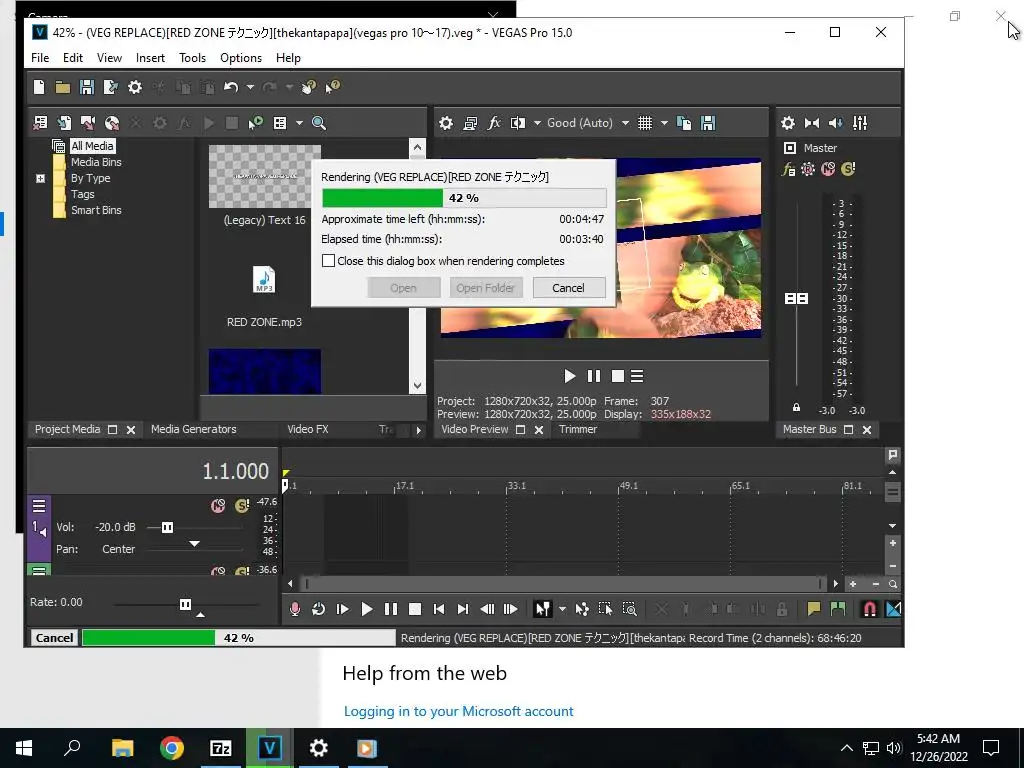Create a new project with New icon

click(39, 87)
